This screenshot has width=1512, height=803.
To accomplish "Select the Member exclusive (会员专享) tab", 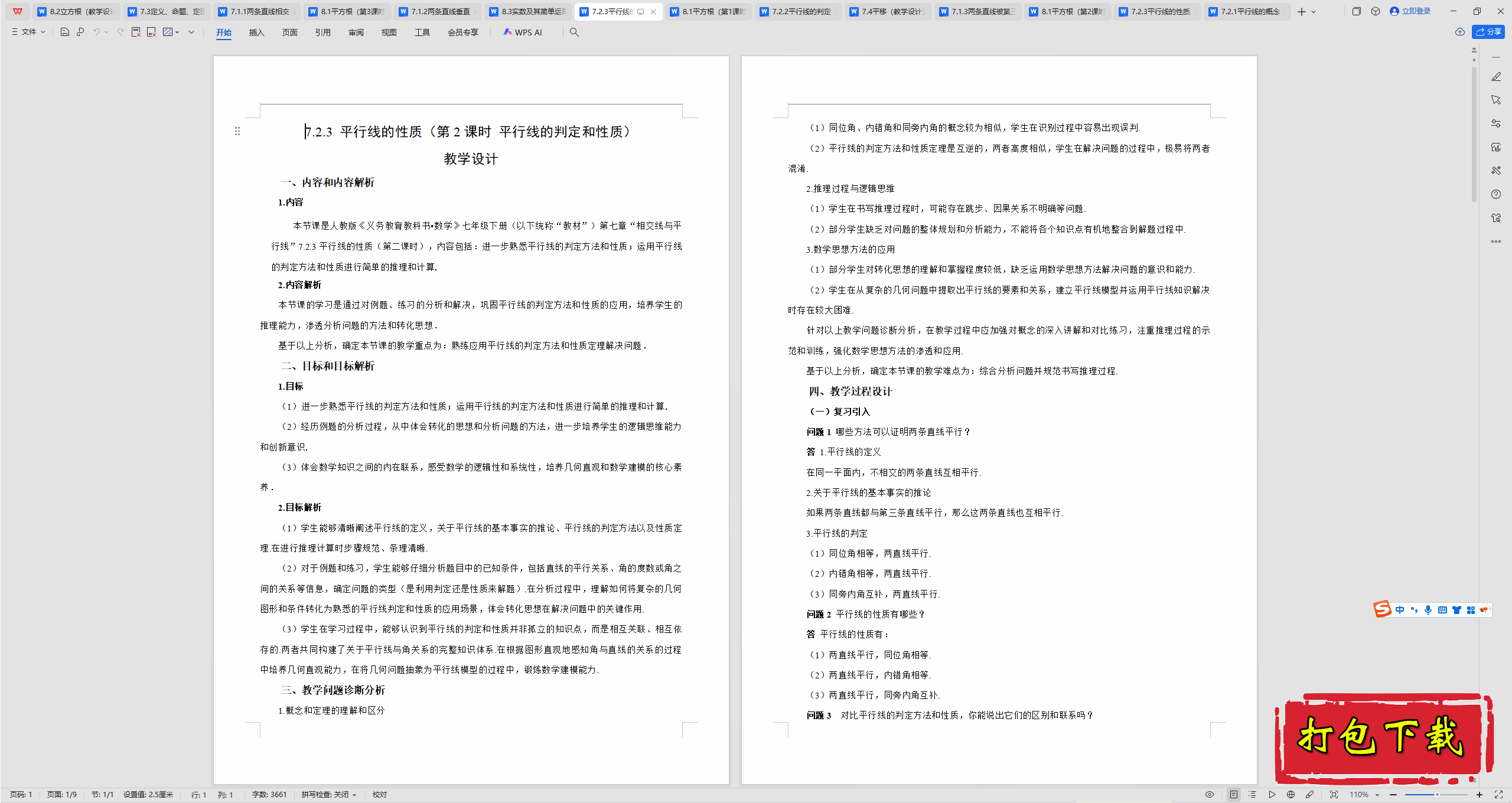I will point(463,32).
